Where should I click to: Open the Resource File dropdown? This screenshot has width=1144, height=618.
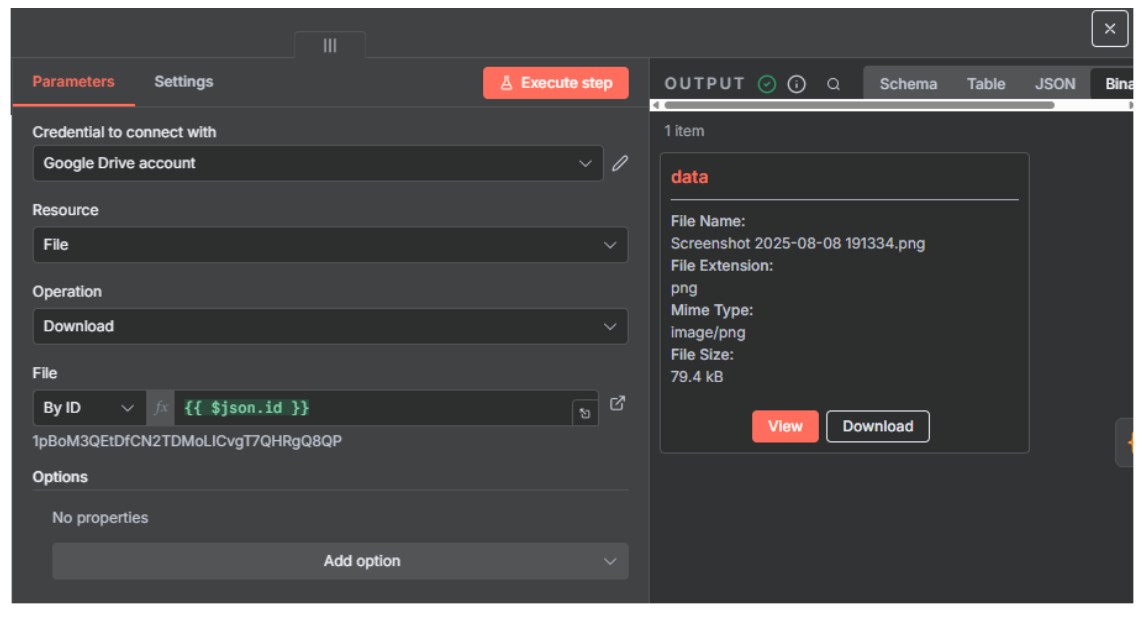(330, 245)
